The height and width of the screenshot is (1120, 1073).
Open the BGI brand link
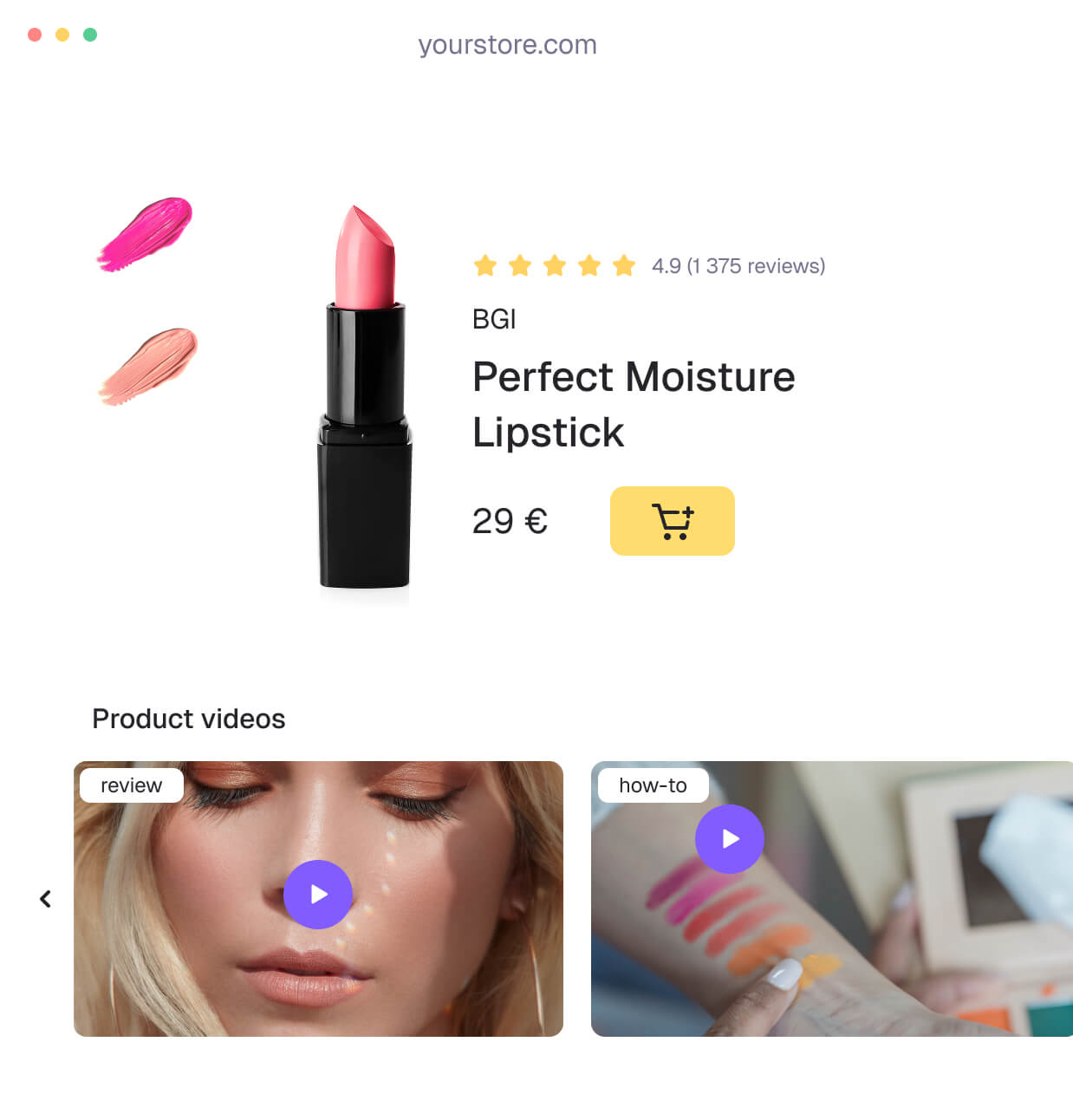click(494, 319)
